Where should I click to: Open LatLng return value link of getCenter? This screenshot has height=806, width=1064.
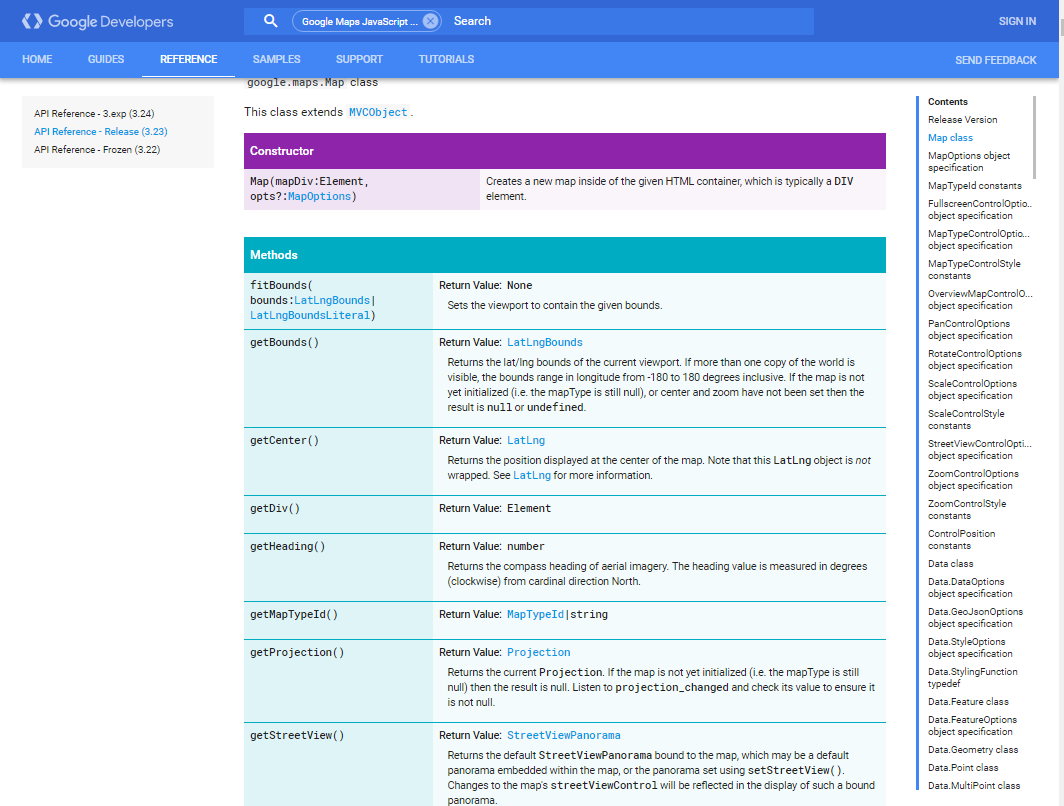point(526,440)
